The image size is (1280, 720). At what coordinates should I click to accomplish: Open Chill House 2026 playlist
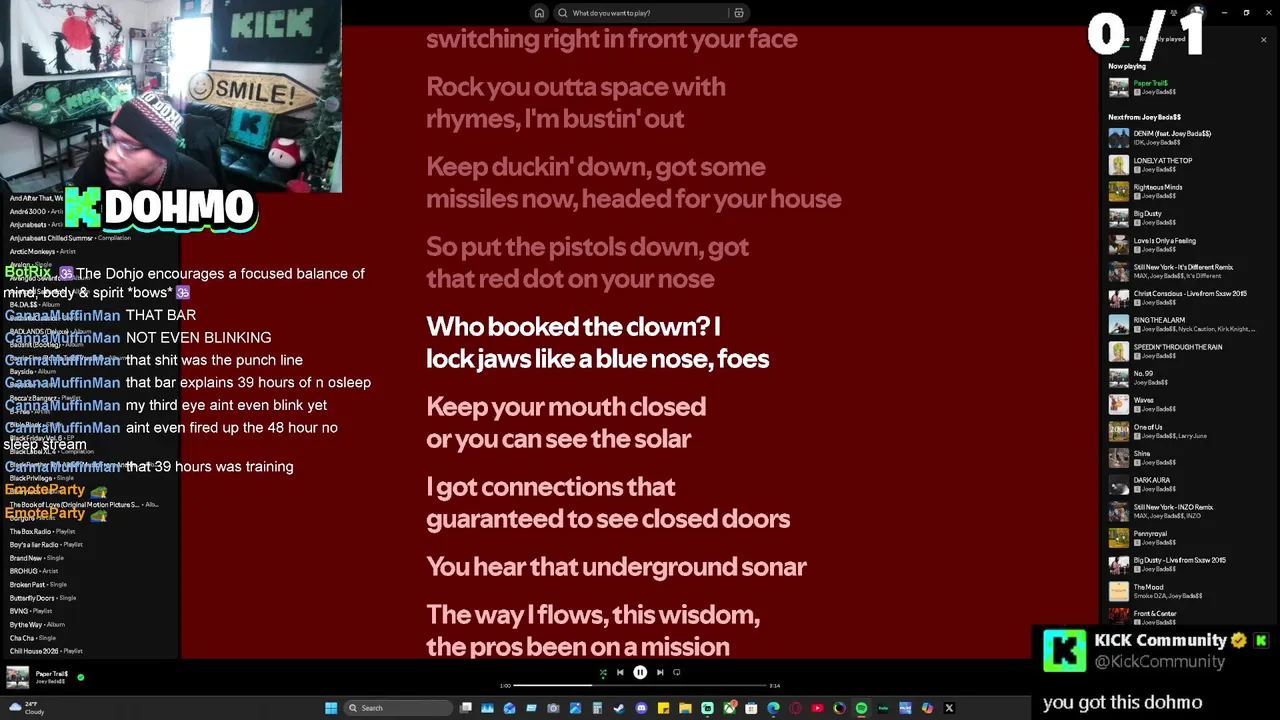[46, 651]
